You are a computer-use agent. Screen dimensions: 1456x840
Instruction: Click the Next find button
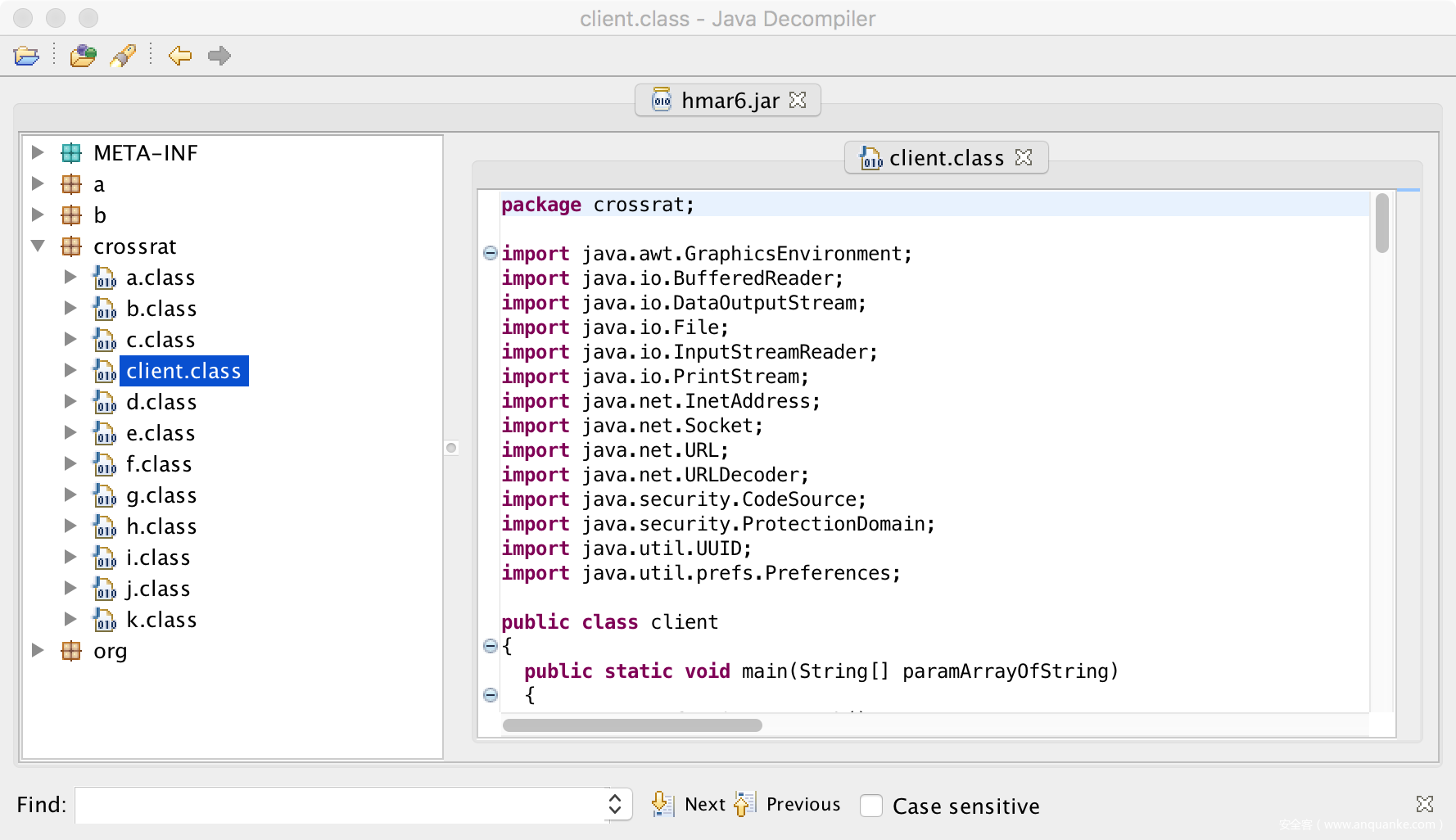pyautogui.click(x=690, y=805)
